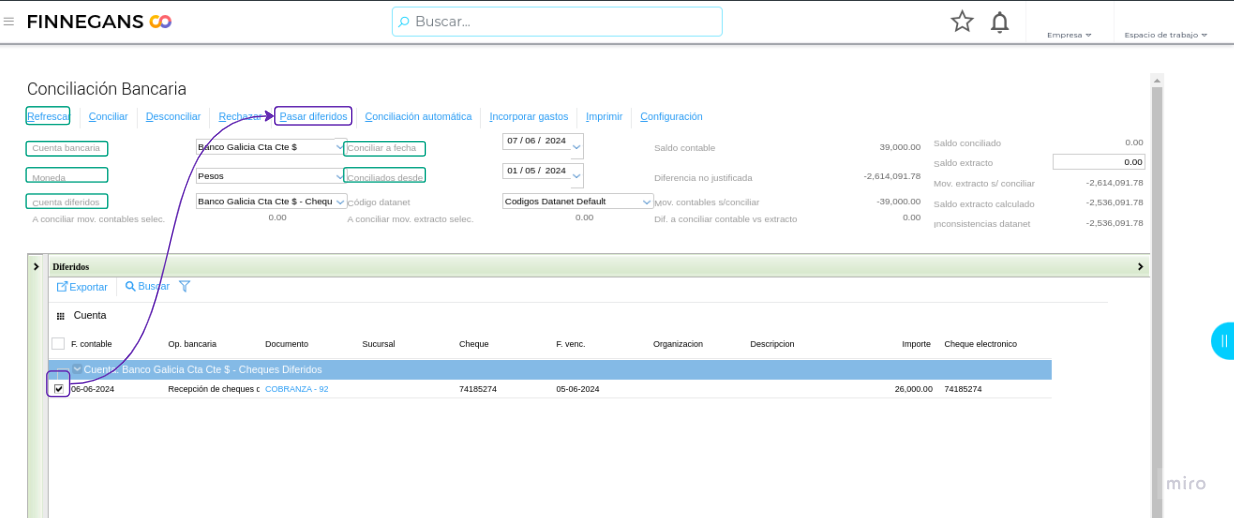Expand the Diferidos panel left arrow
Screen dimensions: 1234x518
point(37,267)
